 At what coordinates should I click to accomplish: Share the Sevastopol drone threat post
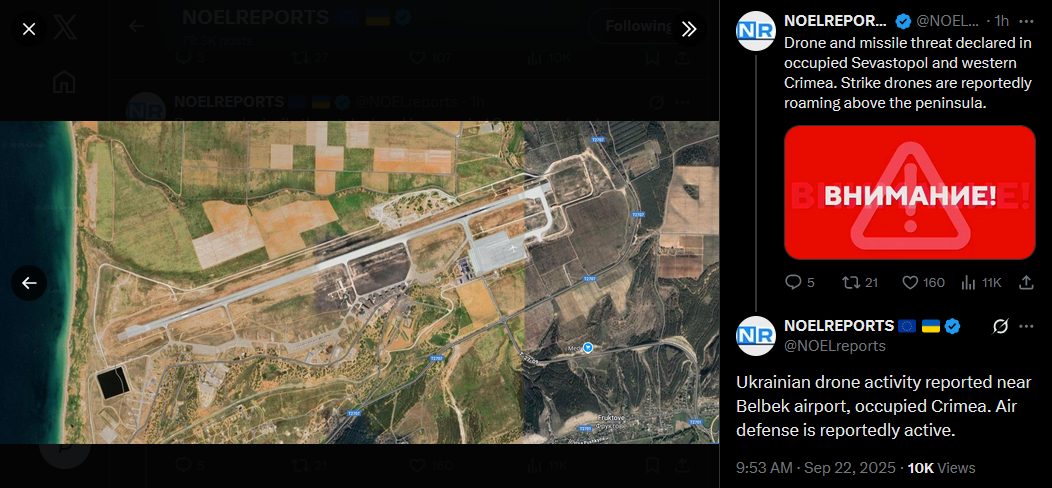click(1026, 283)
